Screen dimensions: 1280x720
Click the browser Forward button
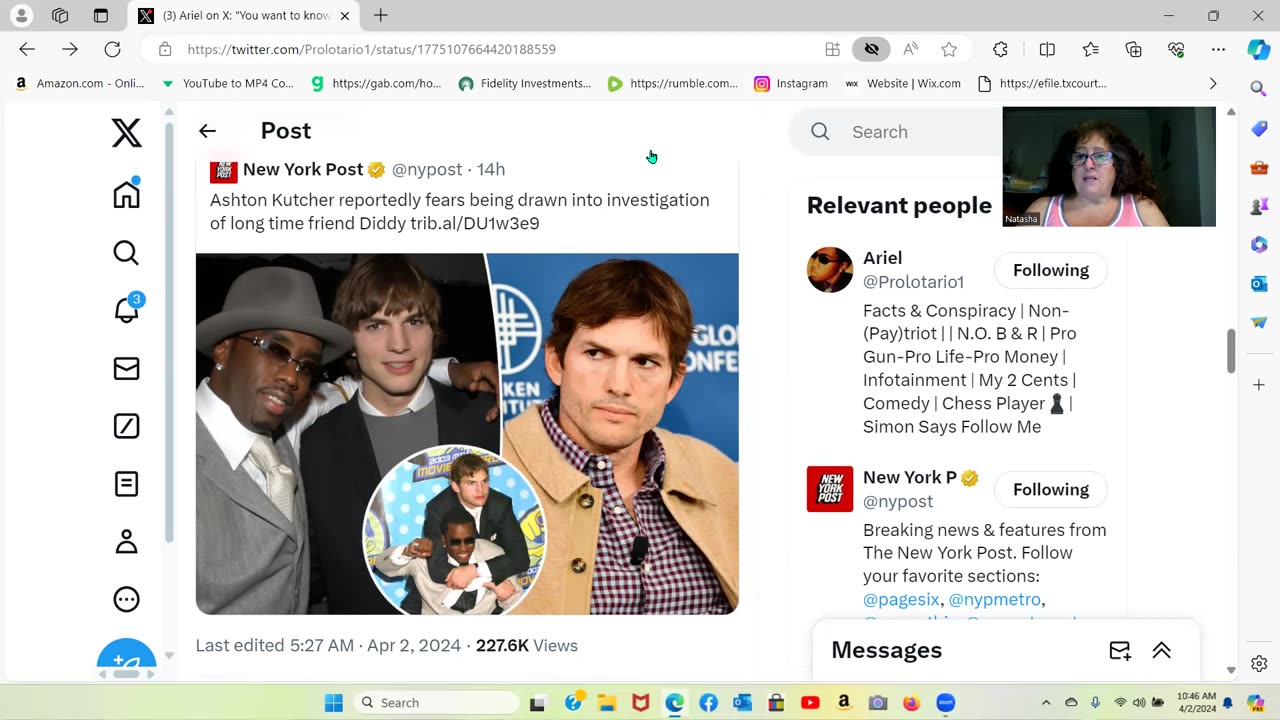tap(70, 49)
